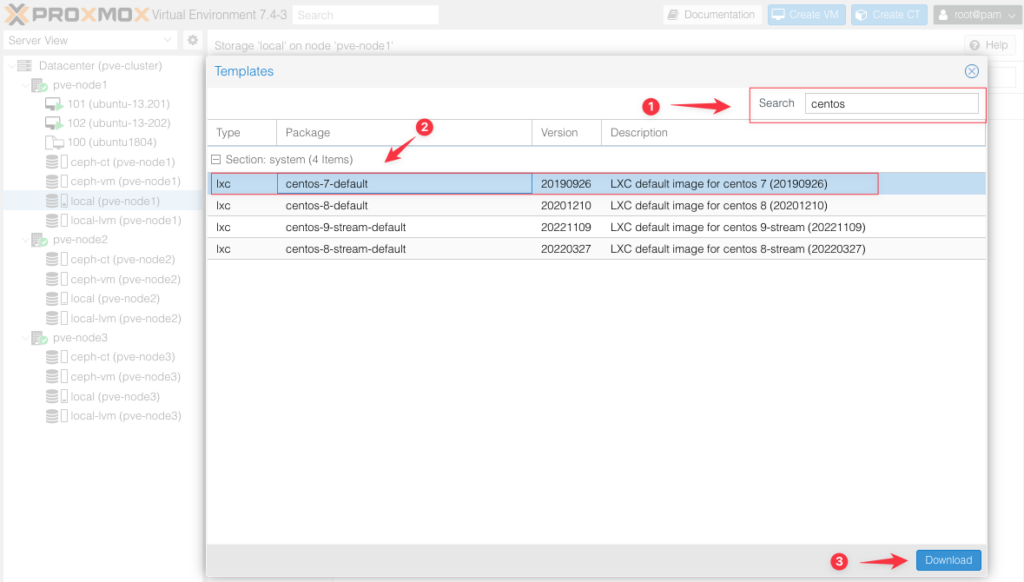Click the pve-node2 node icon
Viewport: 1024px width, 582px height.
point(39,240)
